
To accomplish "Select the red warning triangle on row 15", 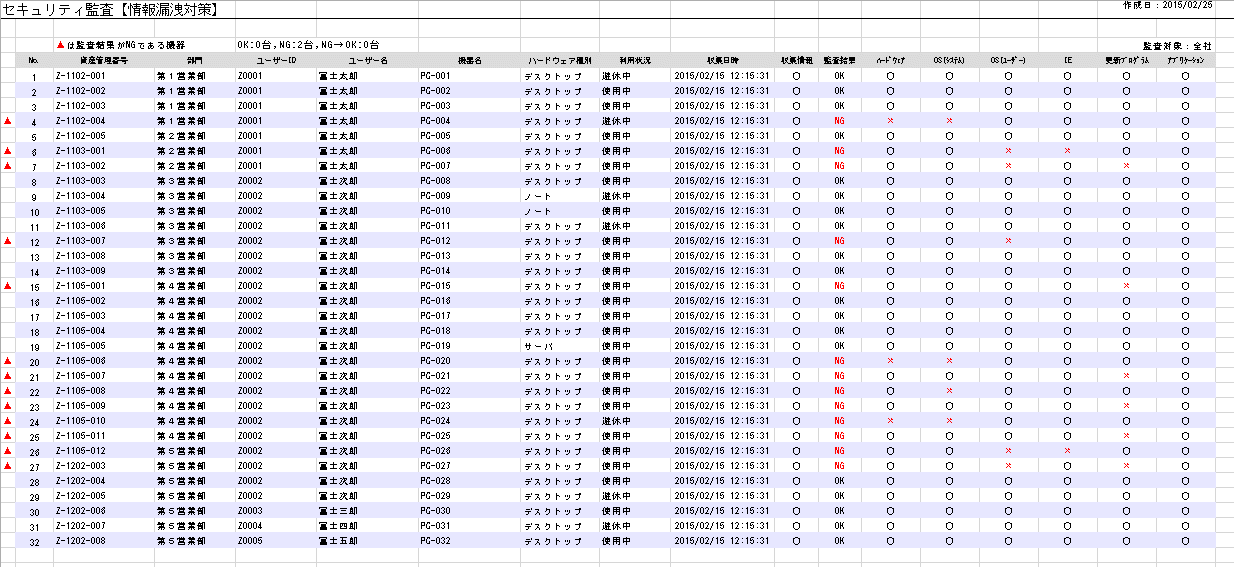I will (8, 286).
